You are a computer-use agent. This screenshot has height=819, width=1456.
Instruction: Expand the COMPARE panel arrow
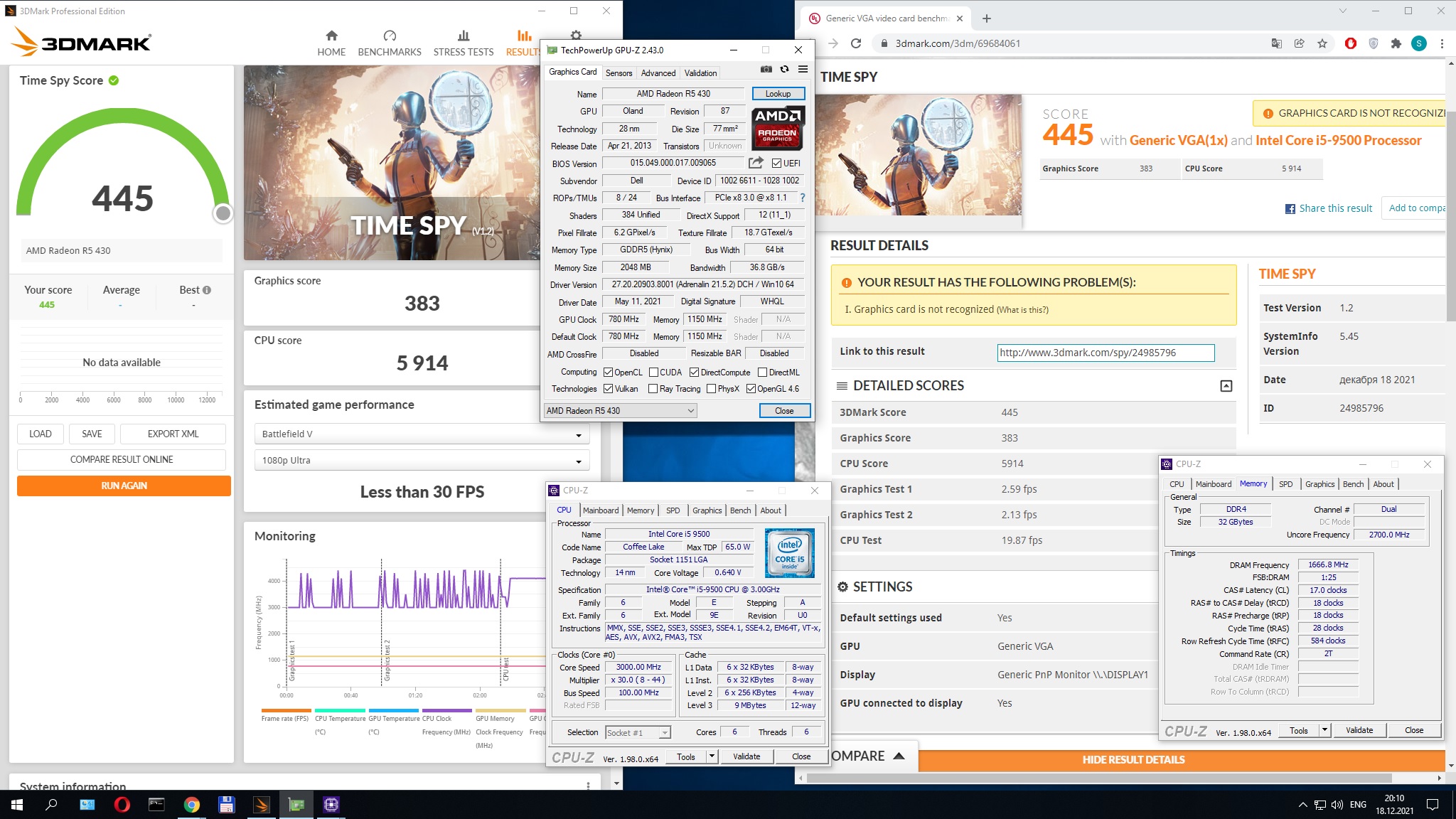899,756
